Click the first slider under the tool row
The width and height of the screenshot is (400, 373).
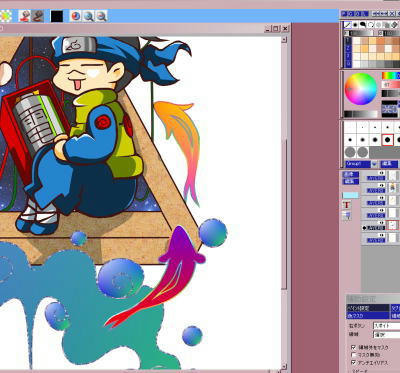click(362, 33)
